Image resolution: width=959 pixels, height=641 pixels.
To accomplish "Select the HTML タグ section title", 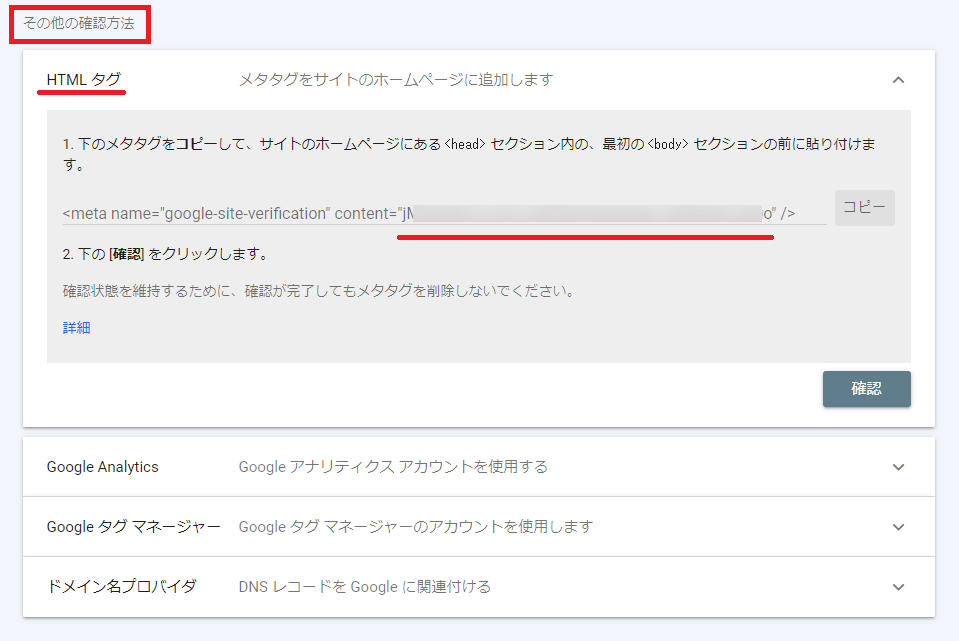I will pyautogui.click(x=84, y=80).
